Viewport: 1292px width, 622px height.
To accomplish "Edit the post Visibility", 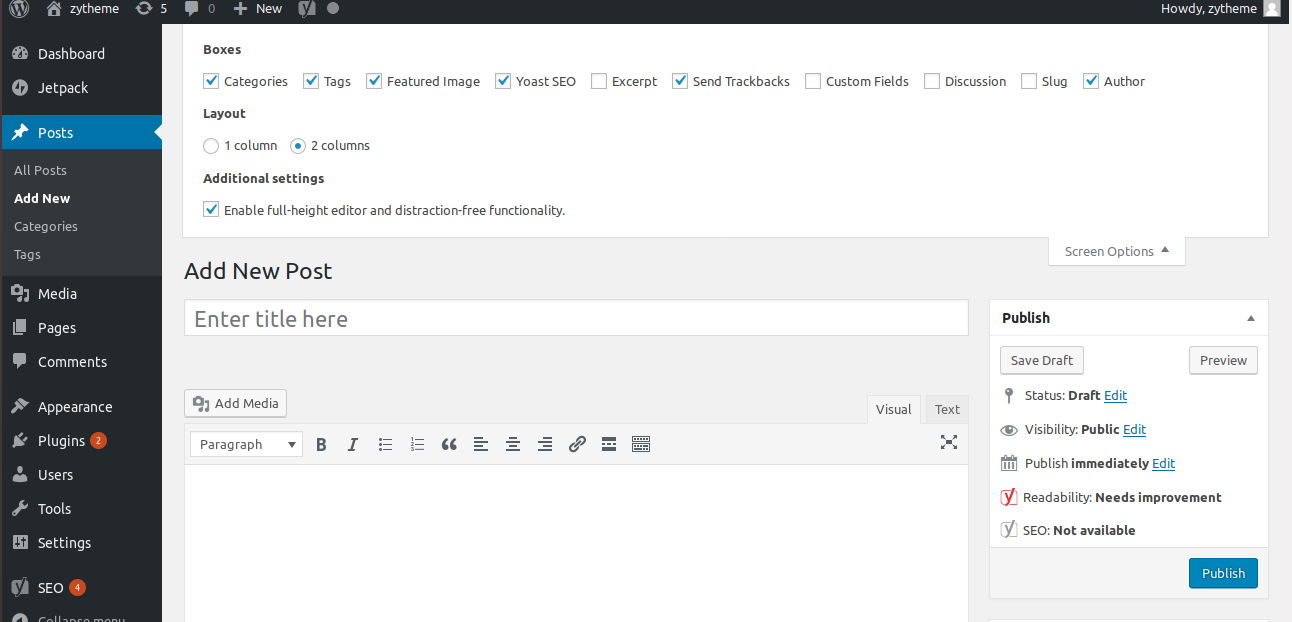I will (1134, 430).
